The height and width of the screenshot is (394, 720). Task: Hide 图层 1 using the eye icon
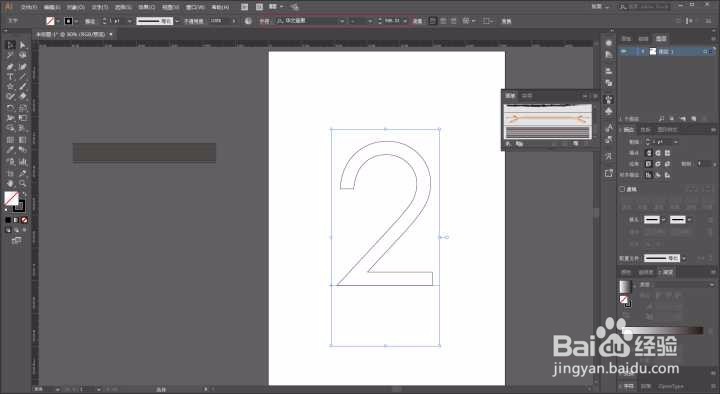pos(624,51)
